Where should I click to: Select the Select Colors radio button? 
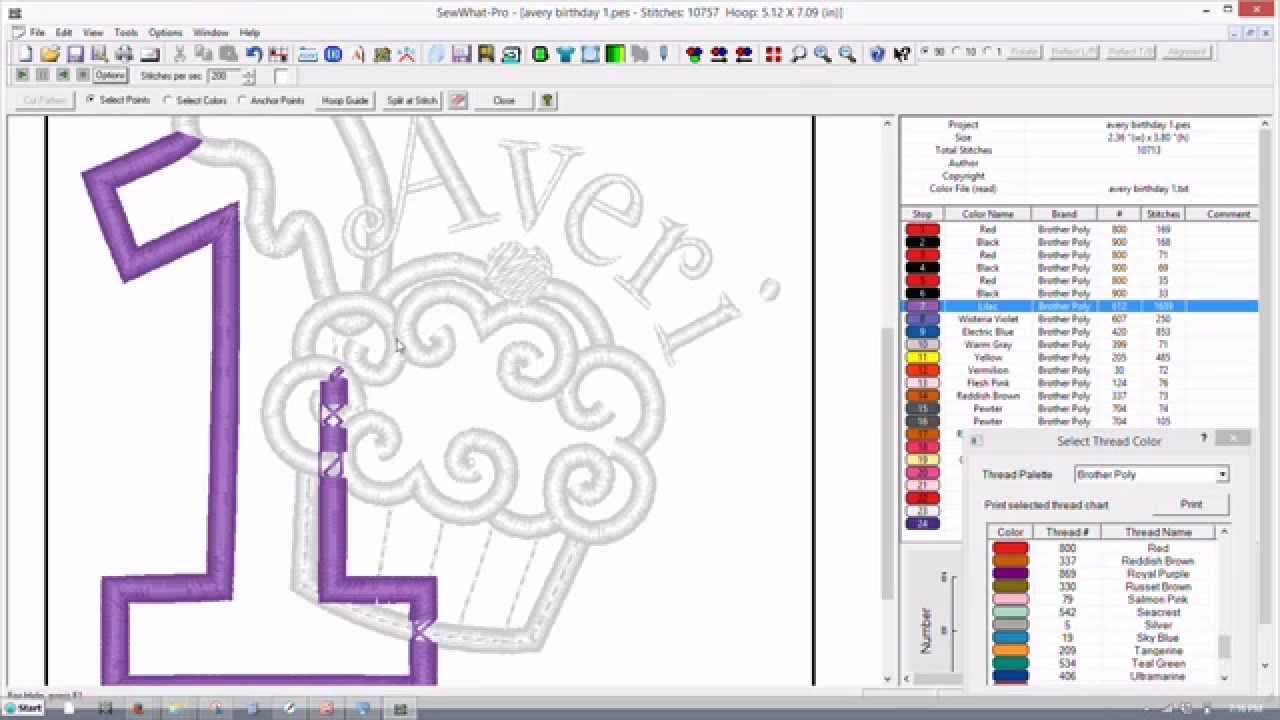click(168, 100)
